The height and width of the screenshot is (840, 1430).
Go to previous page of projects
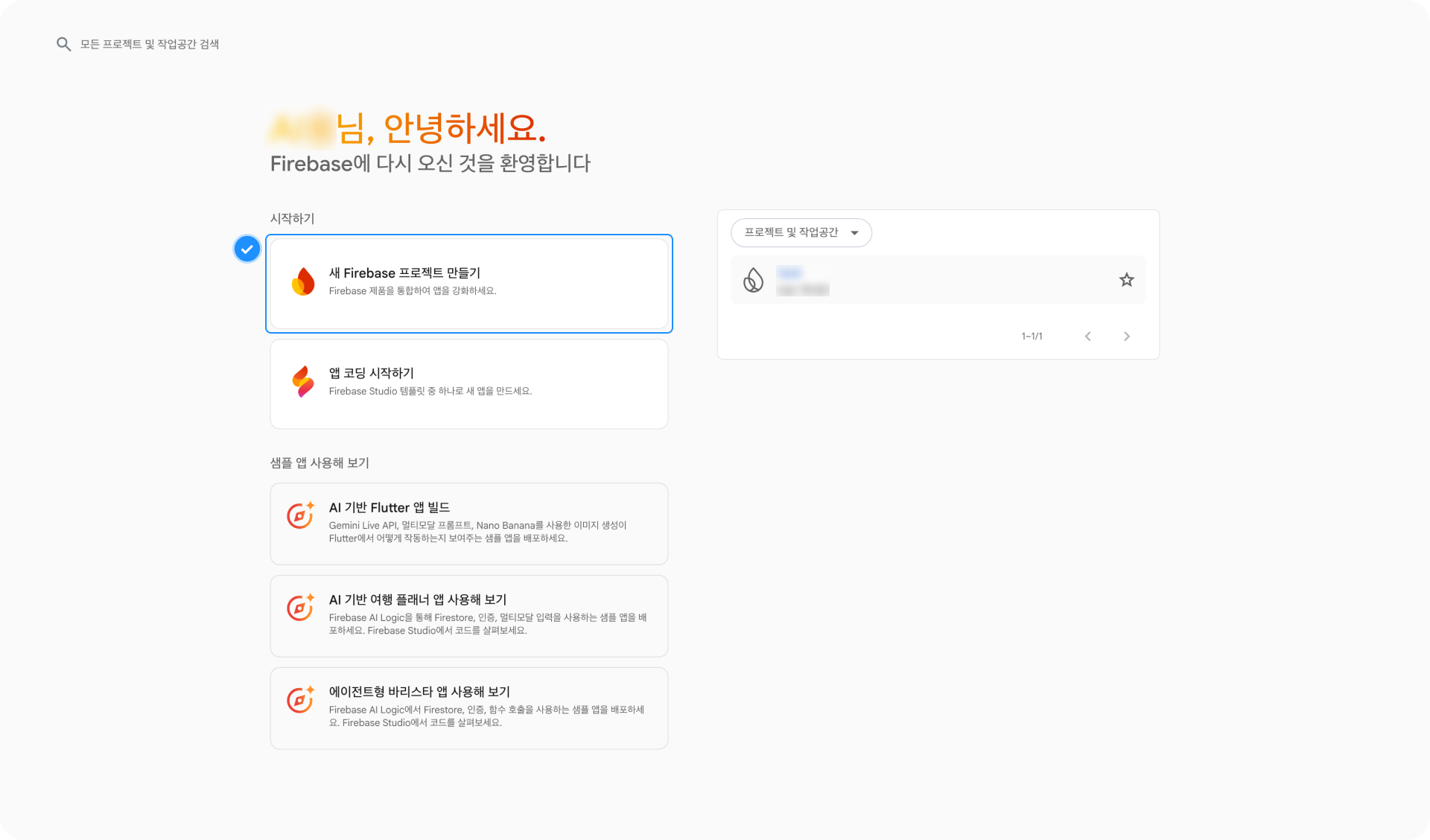tap(1088, 337)
